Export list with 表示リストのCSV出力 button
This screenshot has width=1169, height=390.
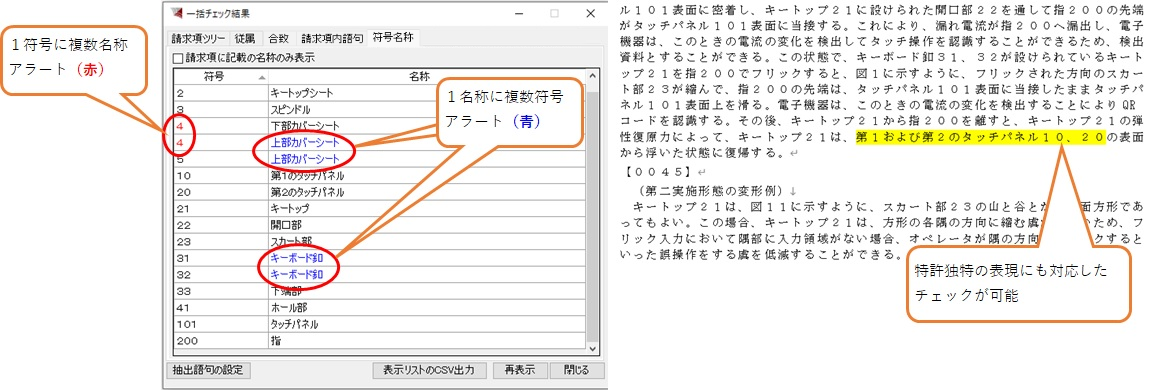[429, 370]
